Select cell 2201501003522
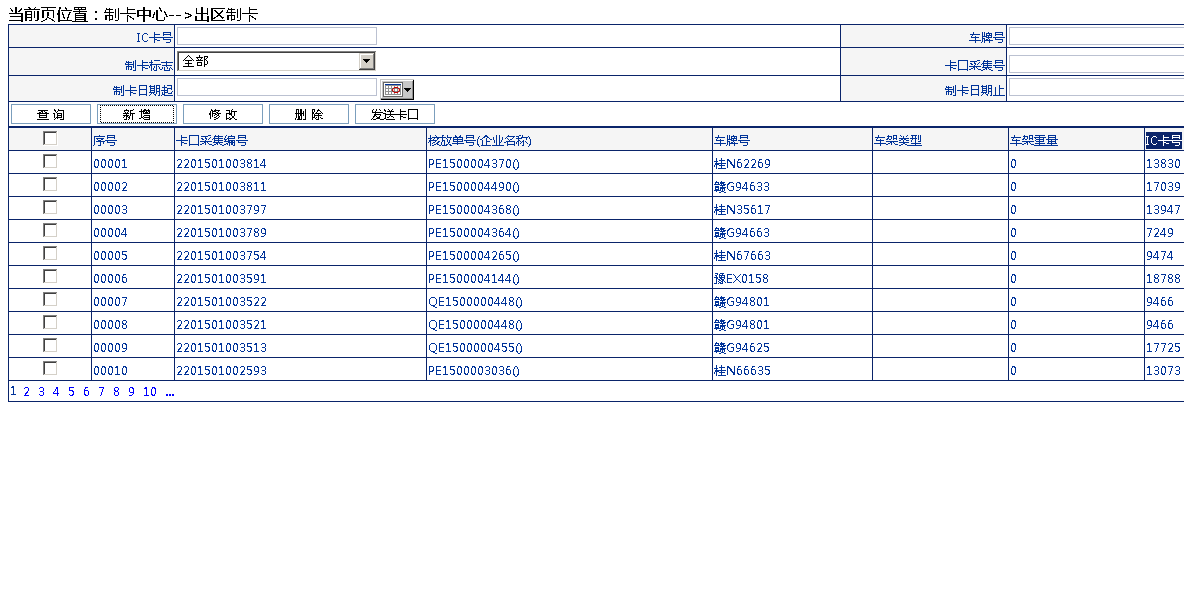 (x=221, y=302)
